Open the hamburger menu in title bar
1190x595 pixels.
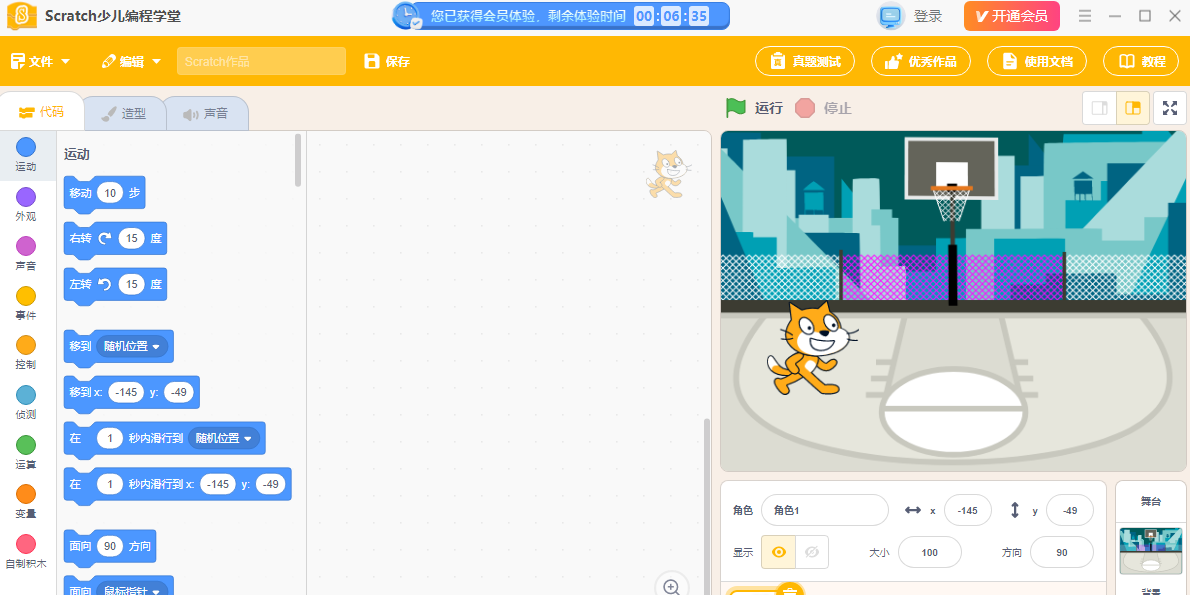pyautogui.click(x=1085, y=16)
